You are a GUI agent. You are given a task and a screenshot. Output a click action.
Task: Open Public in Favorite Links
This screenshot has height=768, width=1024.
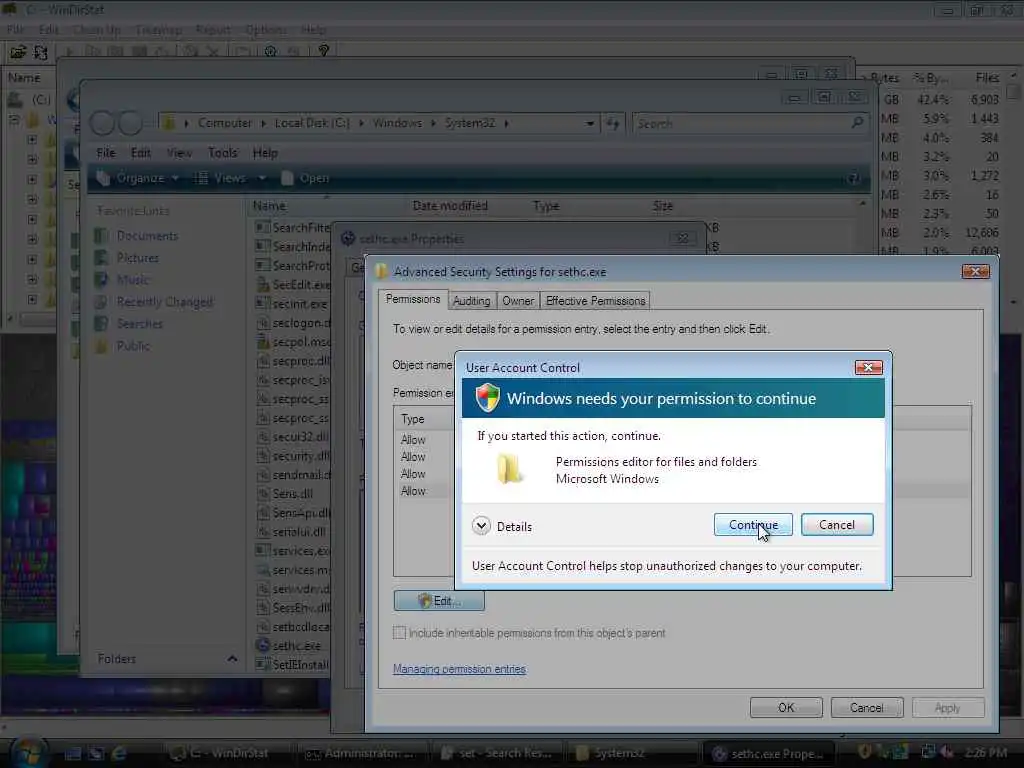[133, 345]
